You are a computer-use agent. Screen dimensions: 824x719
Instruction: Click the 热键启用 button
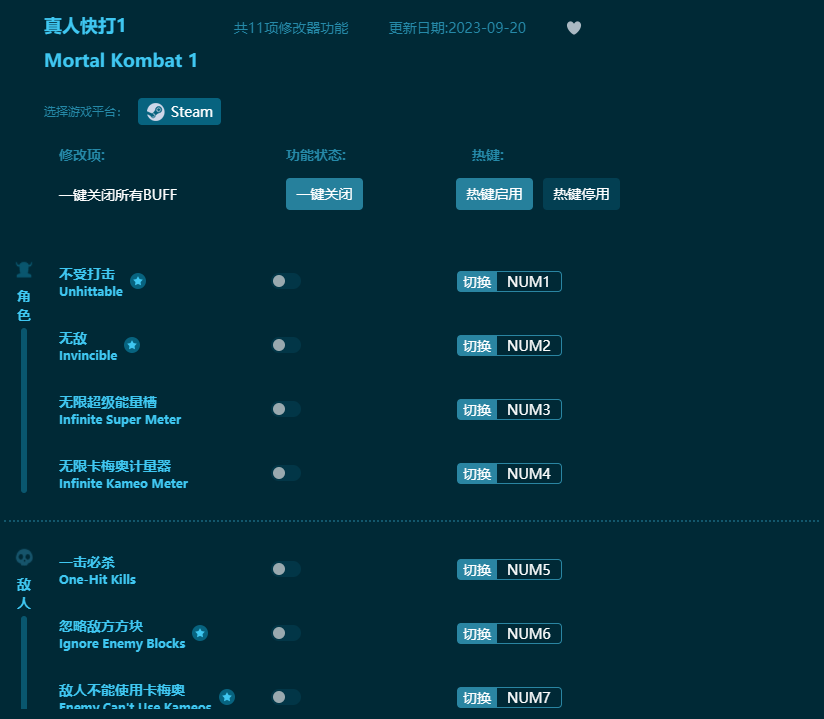coord(494,194)
